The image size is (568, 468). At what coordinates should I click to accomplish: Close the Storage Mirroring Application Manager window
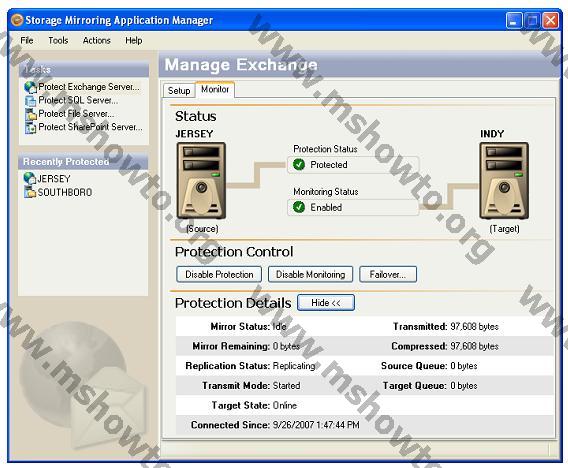(550, 20)
